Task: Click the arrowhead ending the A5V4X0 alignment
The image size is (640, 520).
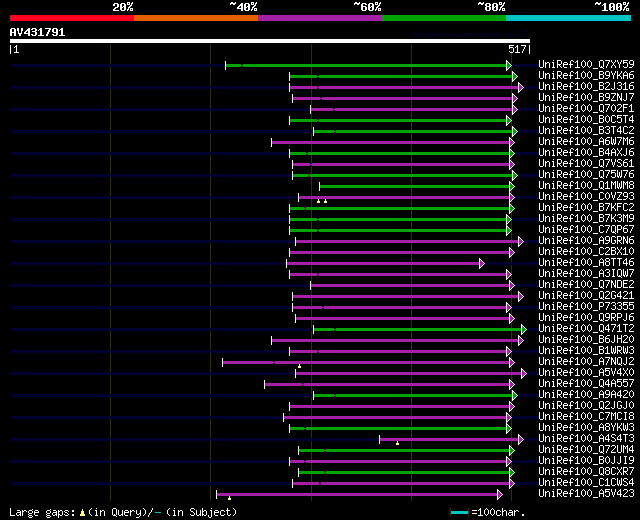Action: [524, 373]
